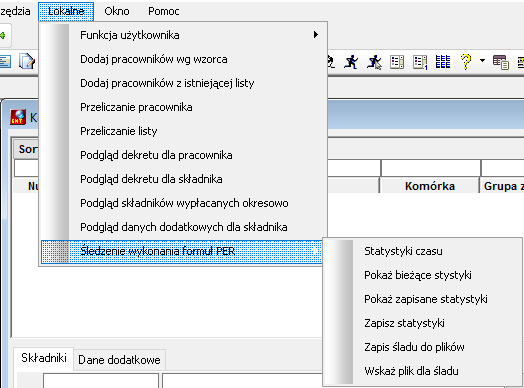
Task: Click the documents with pencil edit icon
Action: pyautogui.click(x=27, y=61)
